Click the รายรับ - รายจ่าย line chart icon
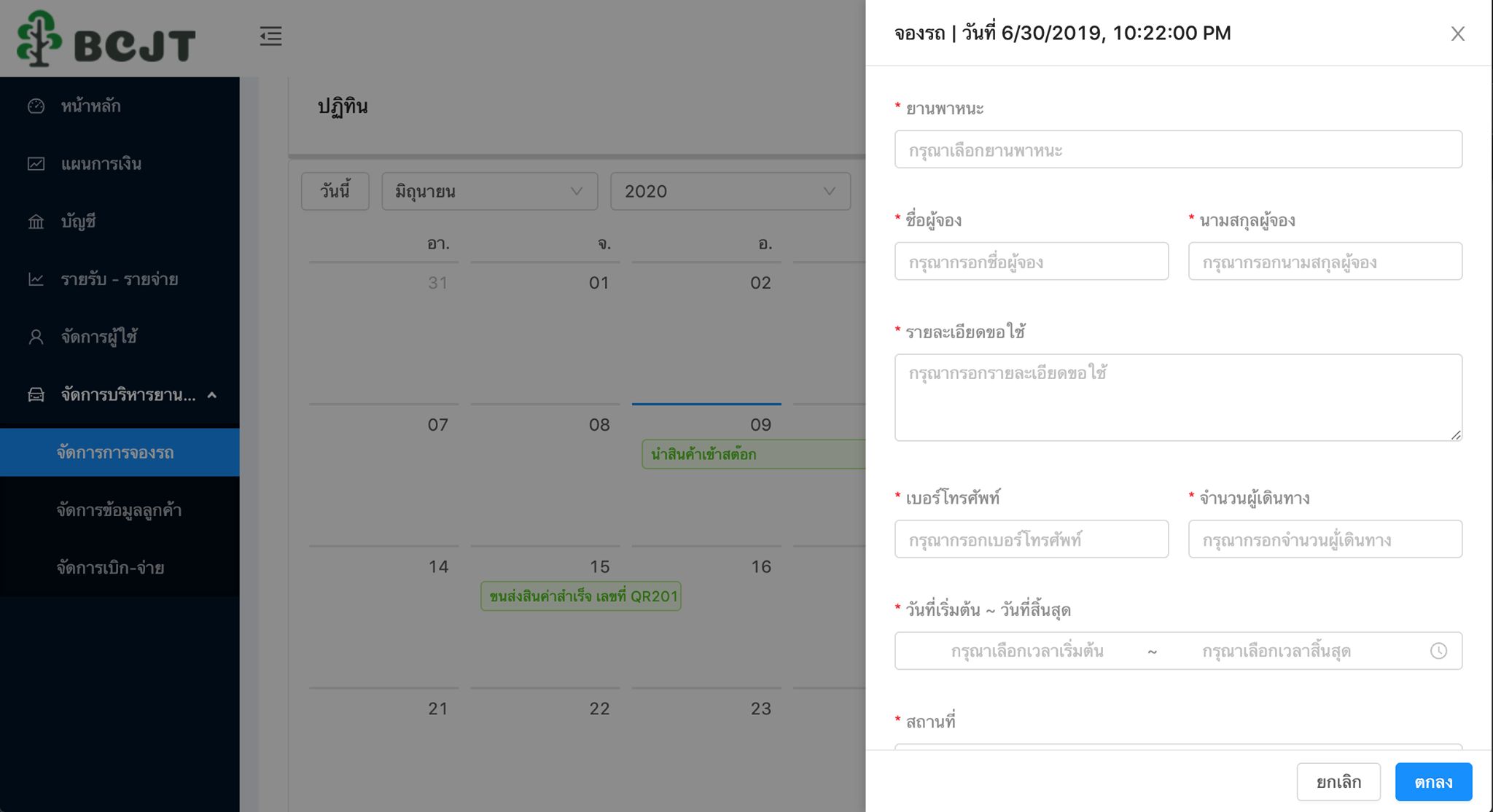This screenshot has height=812, width=1493. coord(36,279)
